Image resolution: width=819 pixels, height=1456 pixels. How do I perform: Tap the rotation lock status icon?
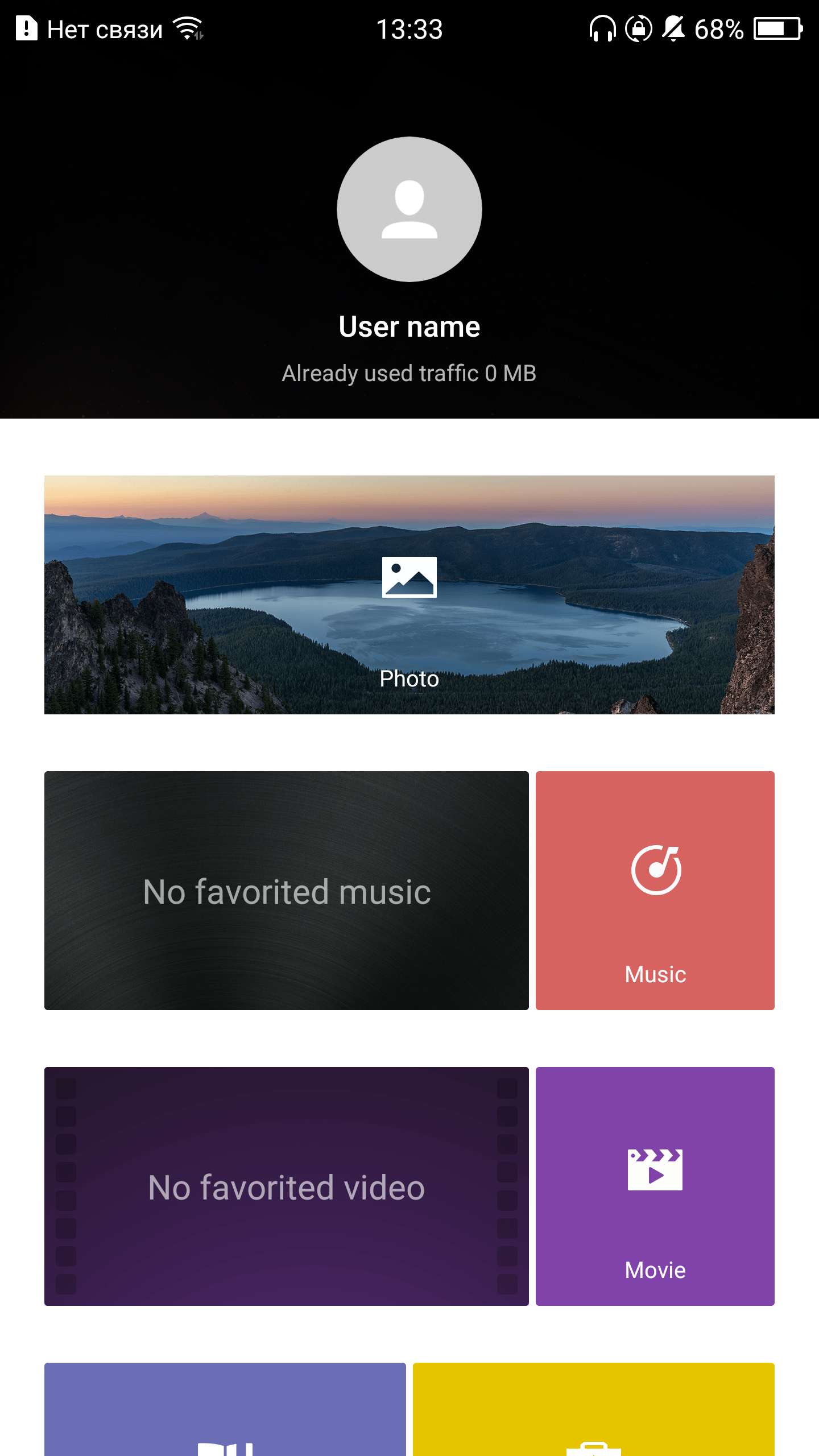(x=639, y=28)
